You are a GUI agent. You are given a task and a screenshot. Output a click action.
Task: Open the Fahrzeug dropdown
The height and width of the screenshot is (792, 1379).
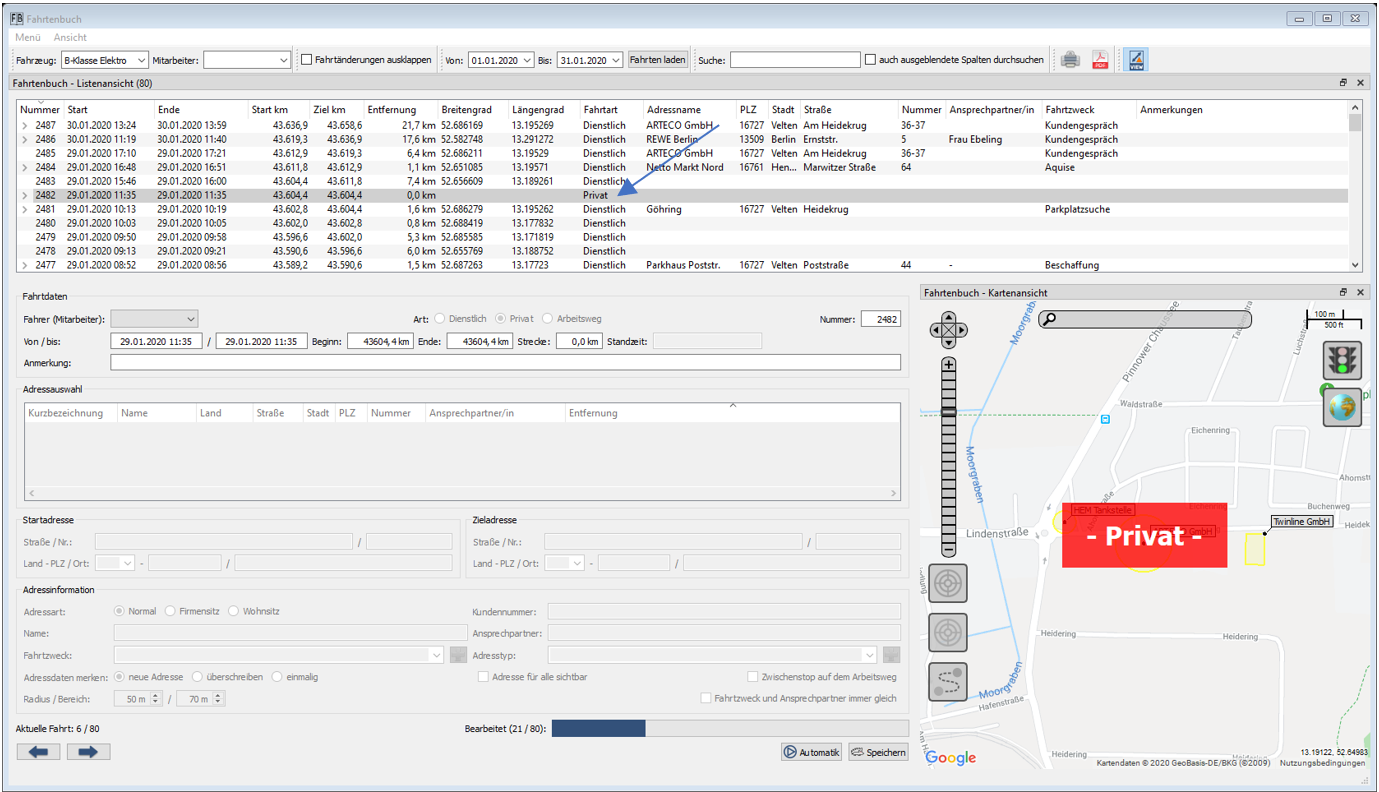click(104, 60)
